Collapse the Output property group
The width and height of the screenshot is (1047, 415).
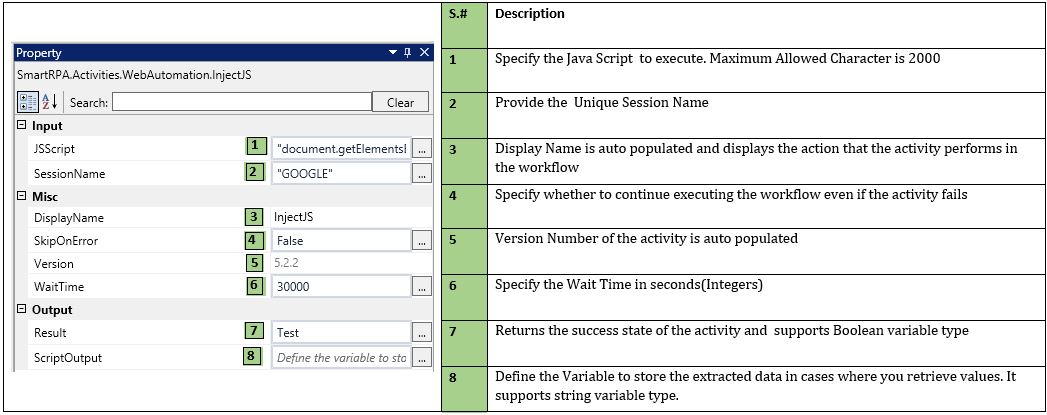click(x=23, y=310)
